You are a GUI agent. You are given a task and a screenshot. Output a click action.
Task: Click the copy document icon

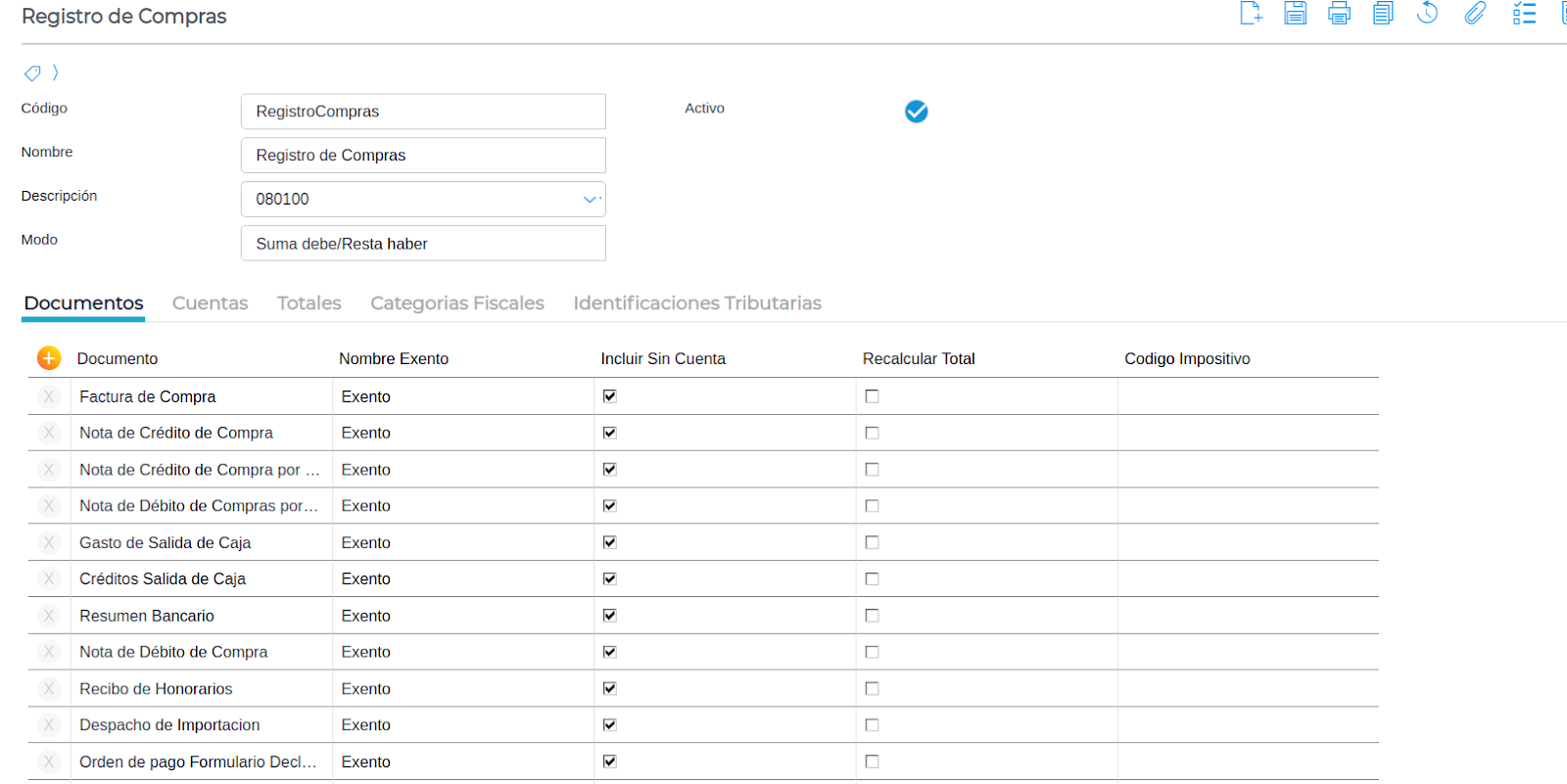(1383, 14)
